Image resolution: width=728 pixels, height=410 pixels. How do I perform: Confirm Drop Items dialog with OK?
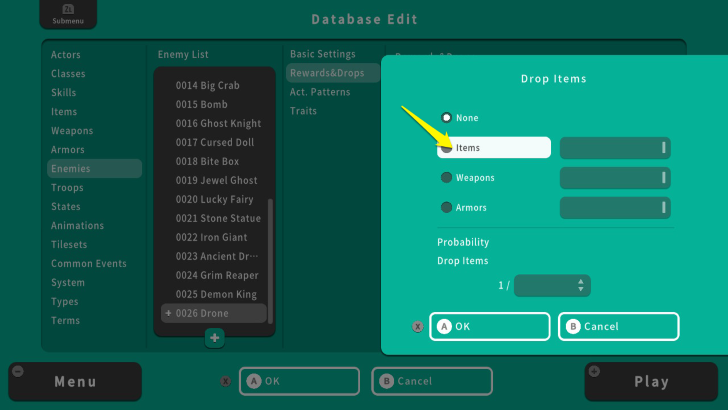pyautogui.click(x=490, y=326)
